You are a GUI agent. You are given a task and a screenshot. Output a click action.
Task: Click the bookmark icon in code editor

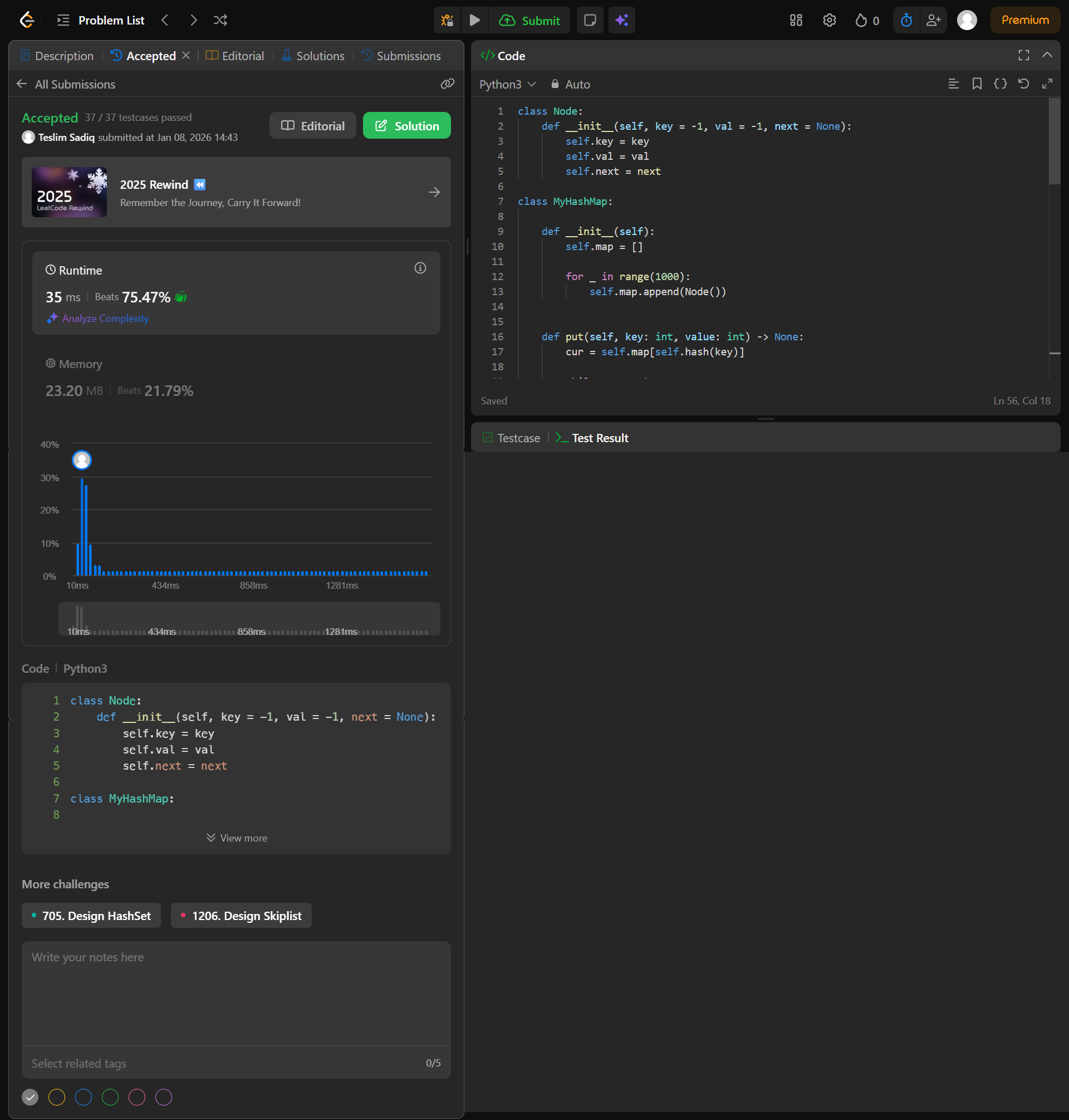pyautogui.click(x=977, y=84)
